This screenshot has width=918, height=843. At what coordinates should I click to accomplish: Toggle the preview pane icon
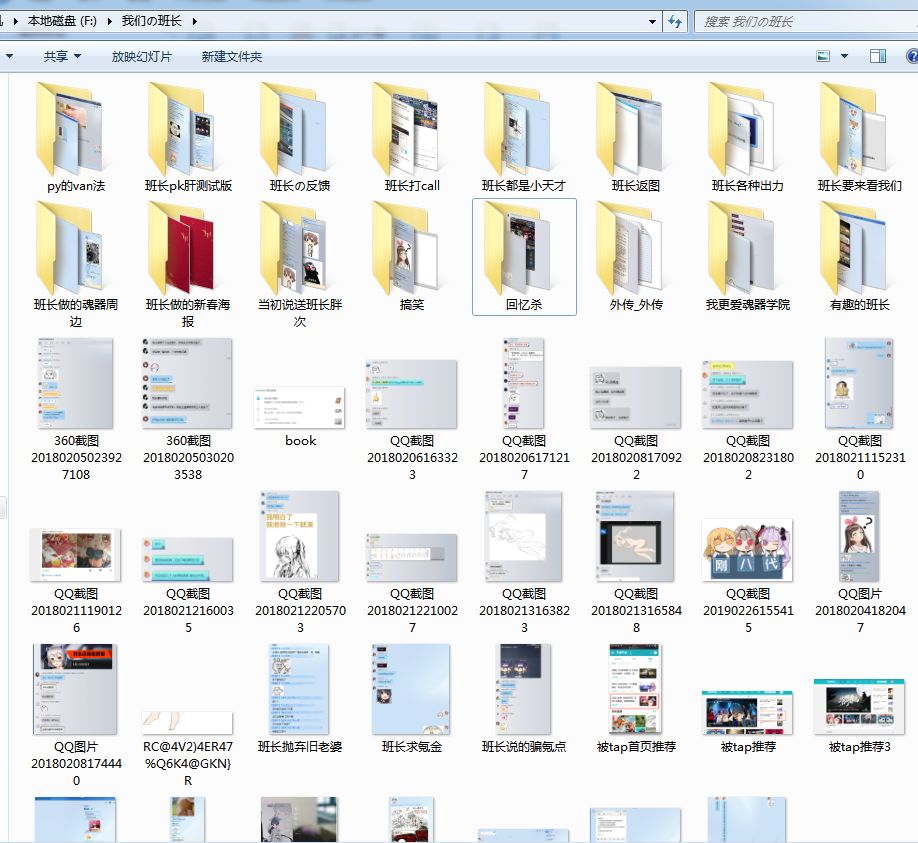tap(878, 56)
